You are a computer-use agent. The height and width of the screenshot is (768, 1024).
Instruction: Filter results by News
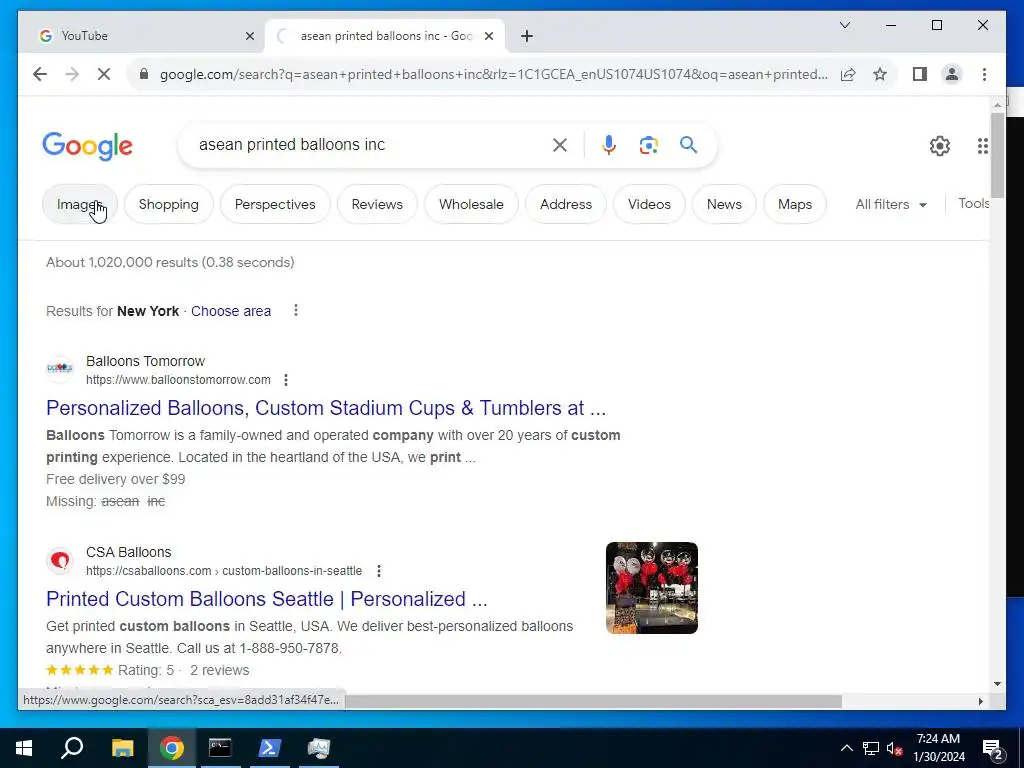[x=724, y=204]
